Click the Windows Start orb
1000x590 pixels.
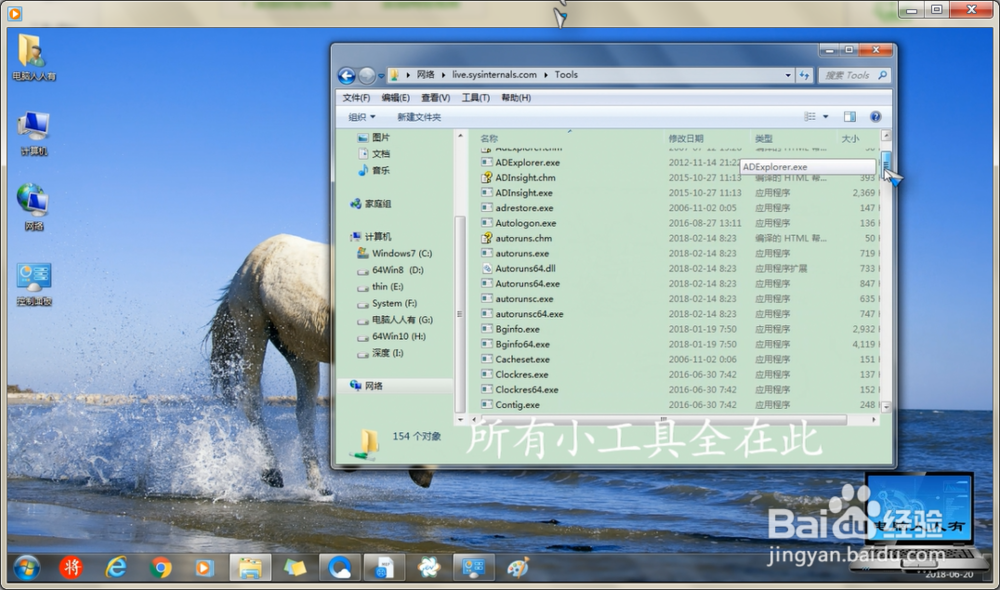click(26, 567)
